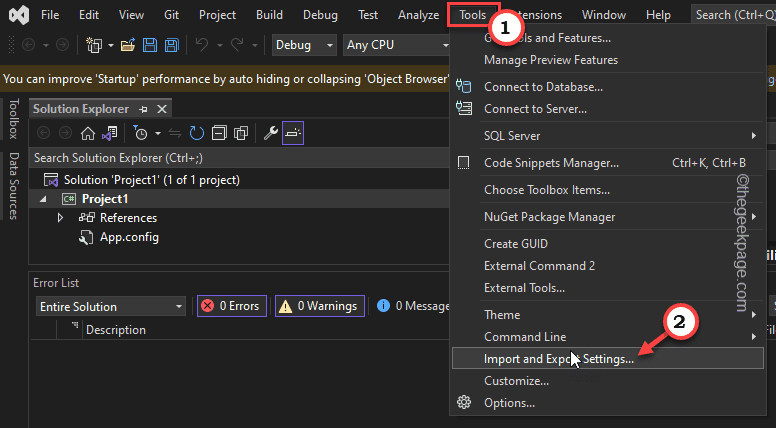Open the Edit menu
Viewport: 776px width, 428px height.
(x=89, y=15)
